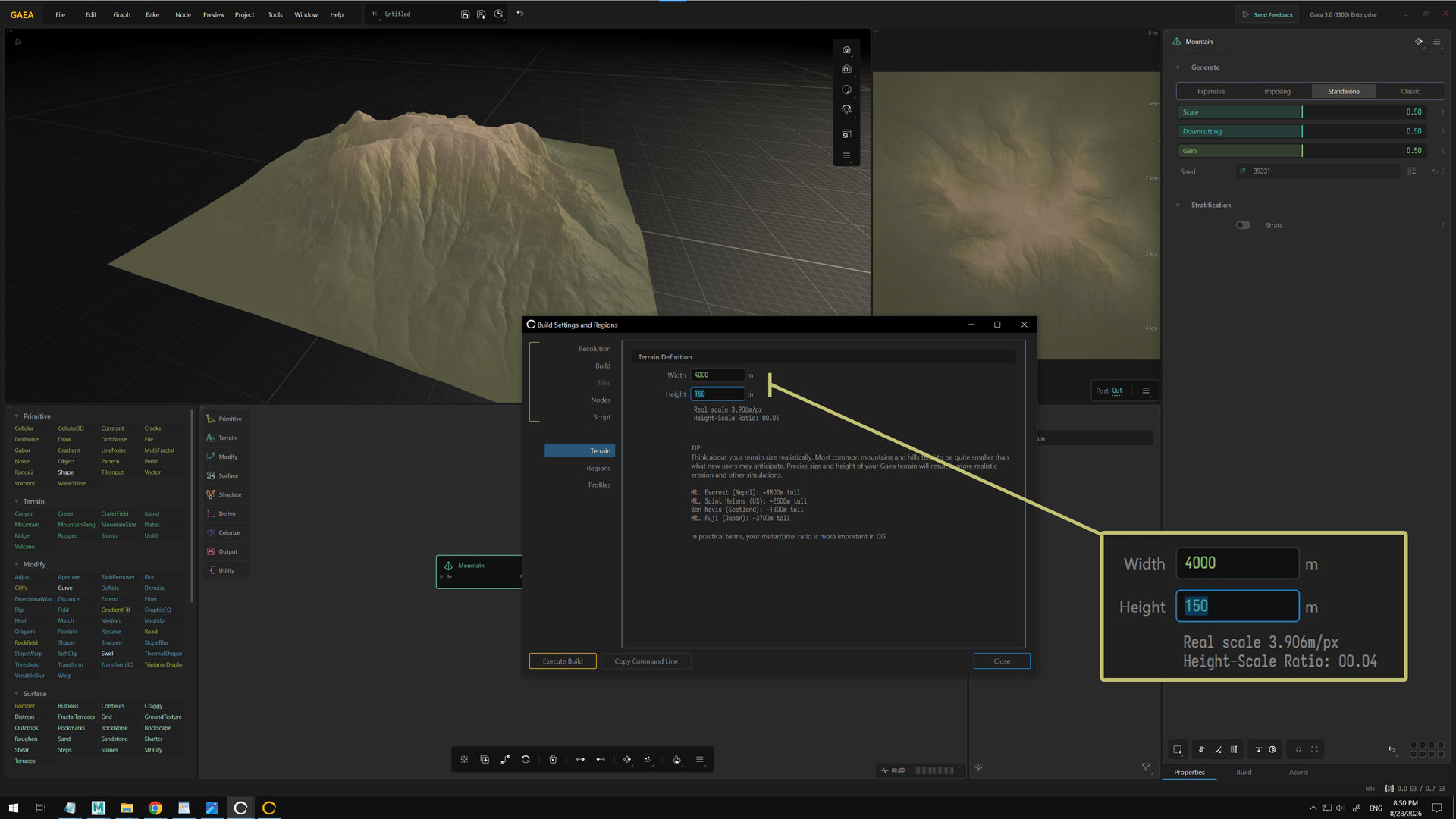This screenshot has width=1456, height=819.
Task: Click the terrain Width input field
Action: click(717, 375)
